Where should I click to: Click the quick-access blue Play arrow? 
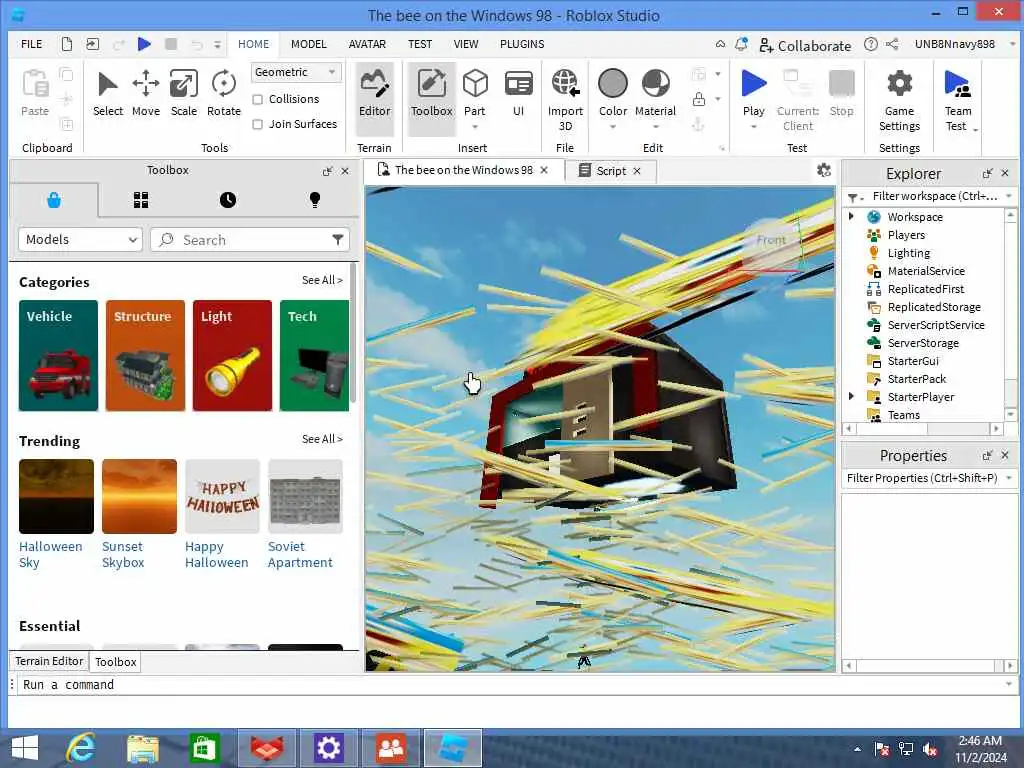(x=144, y=44)
